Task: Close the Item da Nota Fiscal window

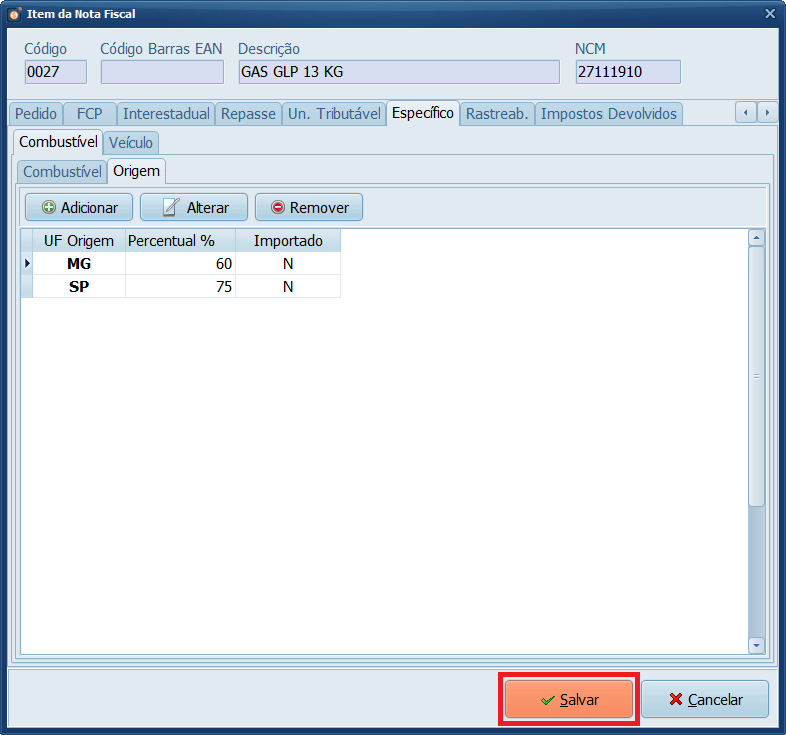Action: click(x=769, y=14)
